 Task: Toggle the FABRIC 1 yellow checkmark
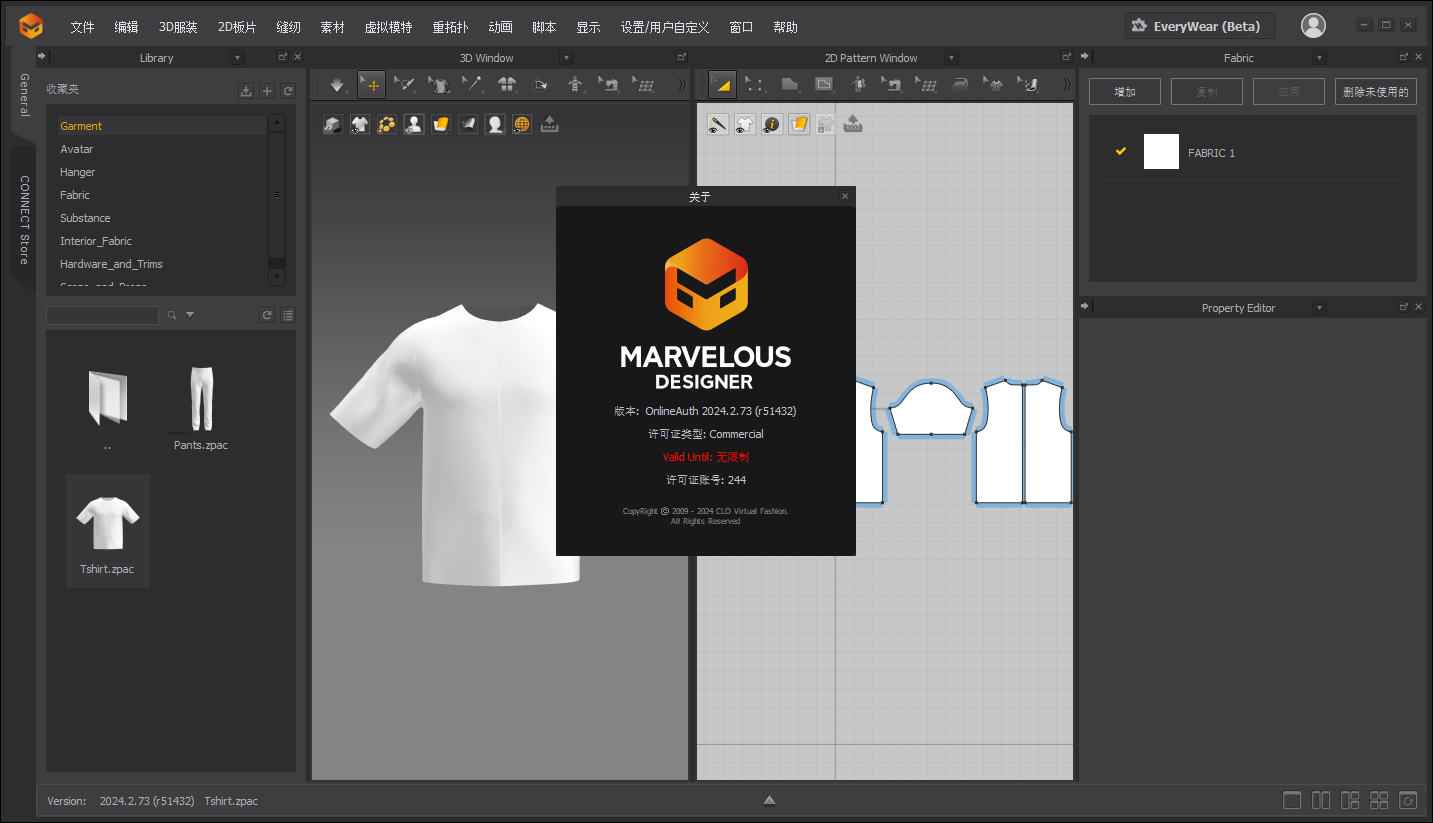click(1121, 151)
